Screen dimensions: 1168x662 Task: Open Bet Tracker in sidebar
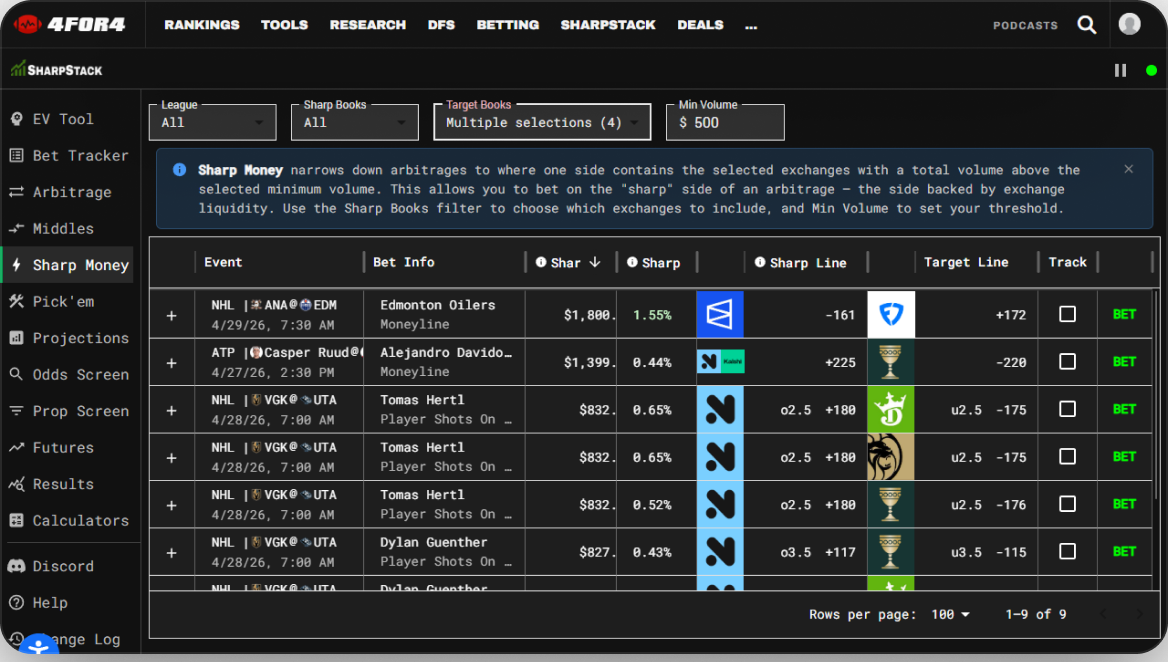70,156
